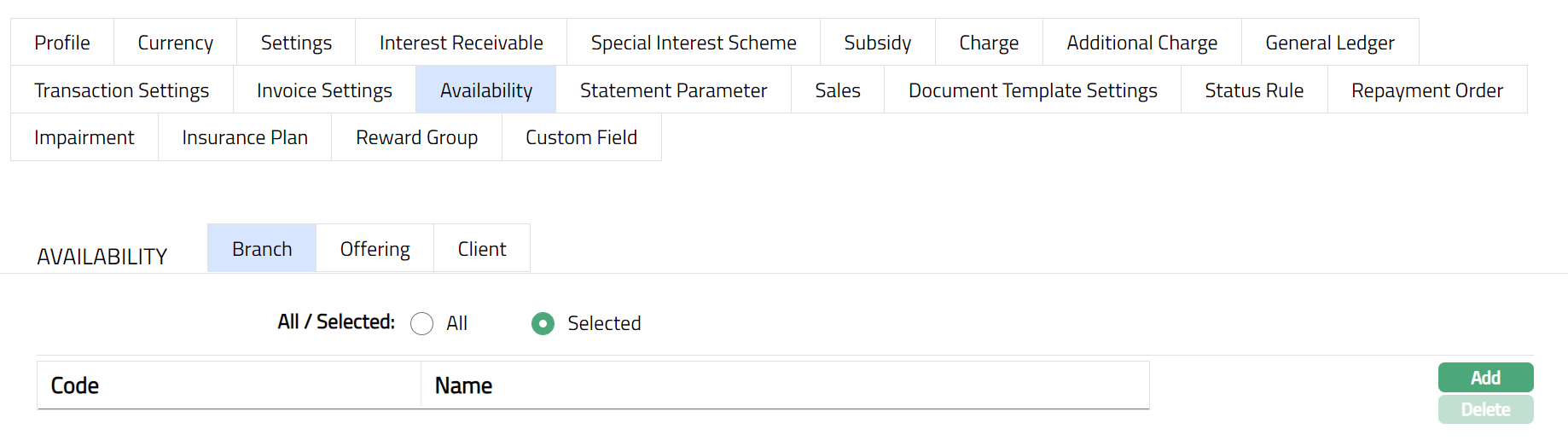
Task: Switch to the Currency tab
Action: click(x=175, y=43)
